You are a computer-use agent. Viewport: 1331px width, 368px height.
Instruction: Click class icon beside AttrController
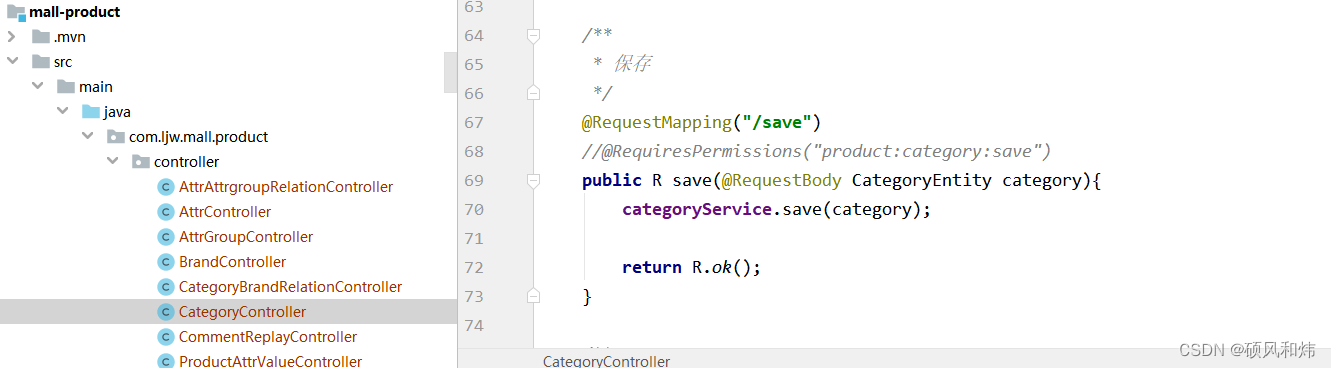pyautogui.click(x=166, y=212)
